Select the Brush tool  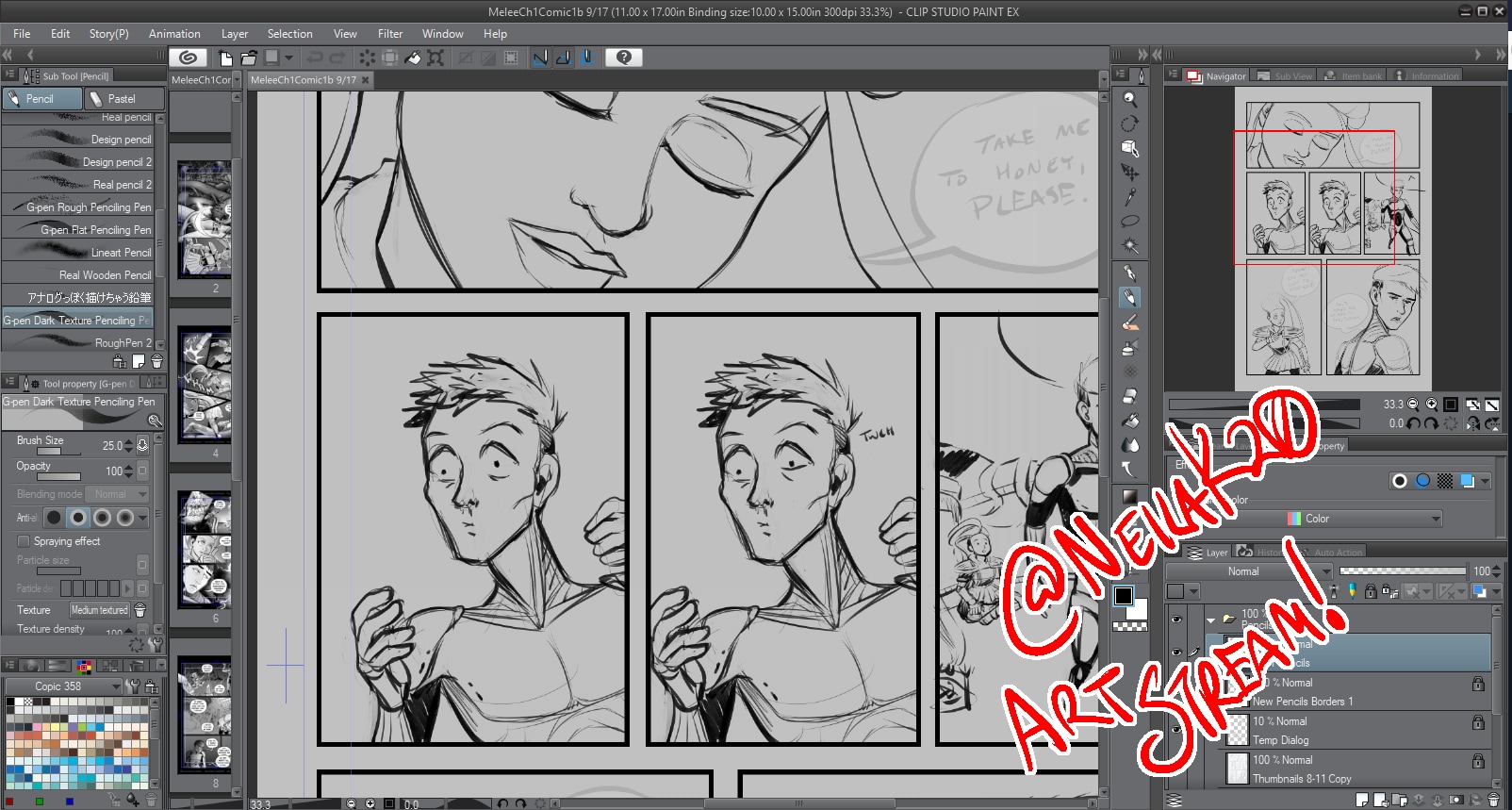[x=1129, y=322]
